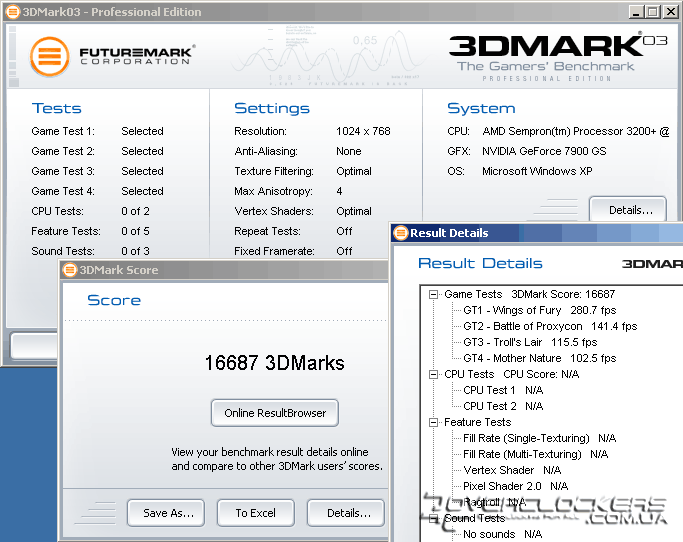Select GT4 - Mother Nature row
The image size is (683, 542).
(540, 358)
